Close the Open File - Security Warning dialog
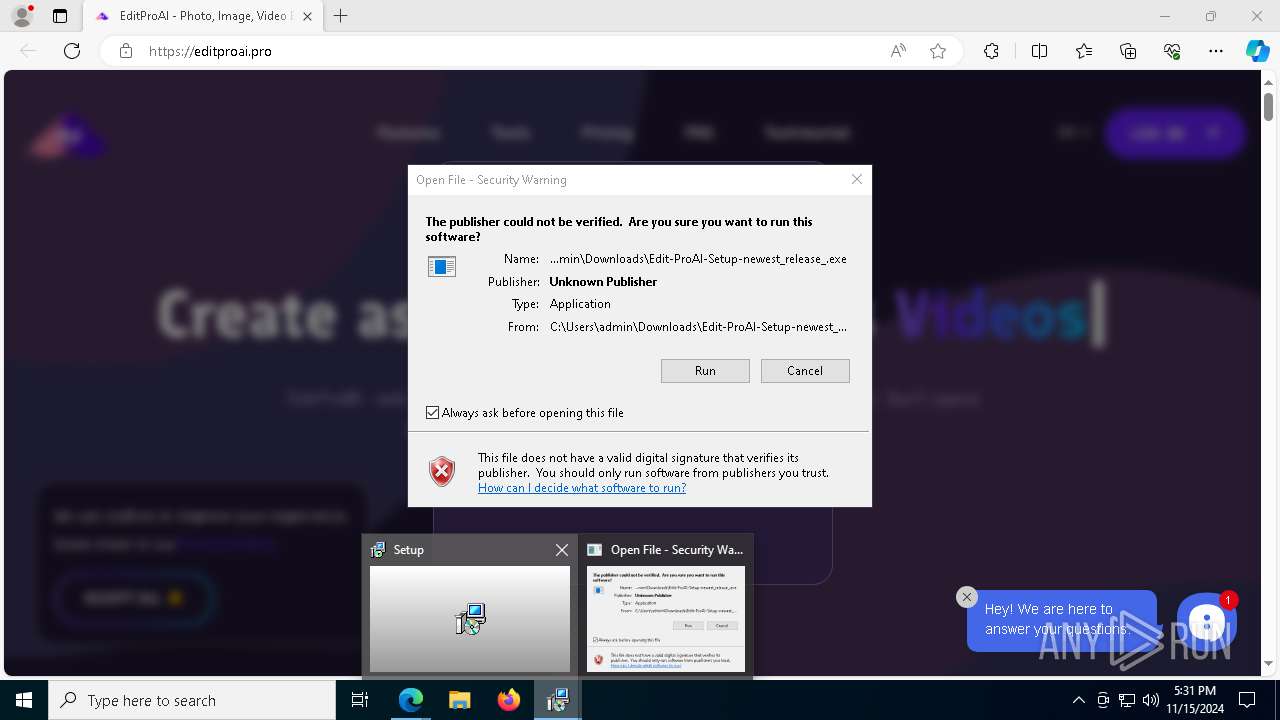 pos(856,179)
